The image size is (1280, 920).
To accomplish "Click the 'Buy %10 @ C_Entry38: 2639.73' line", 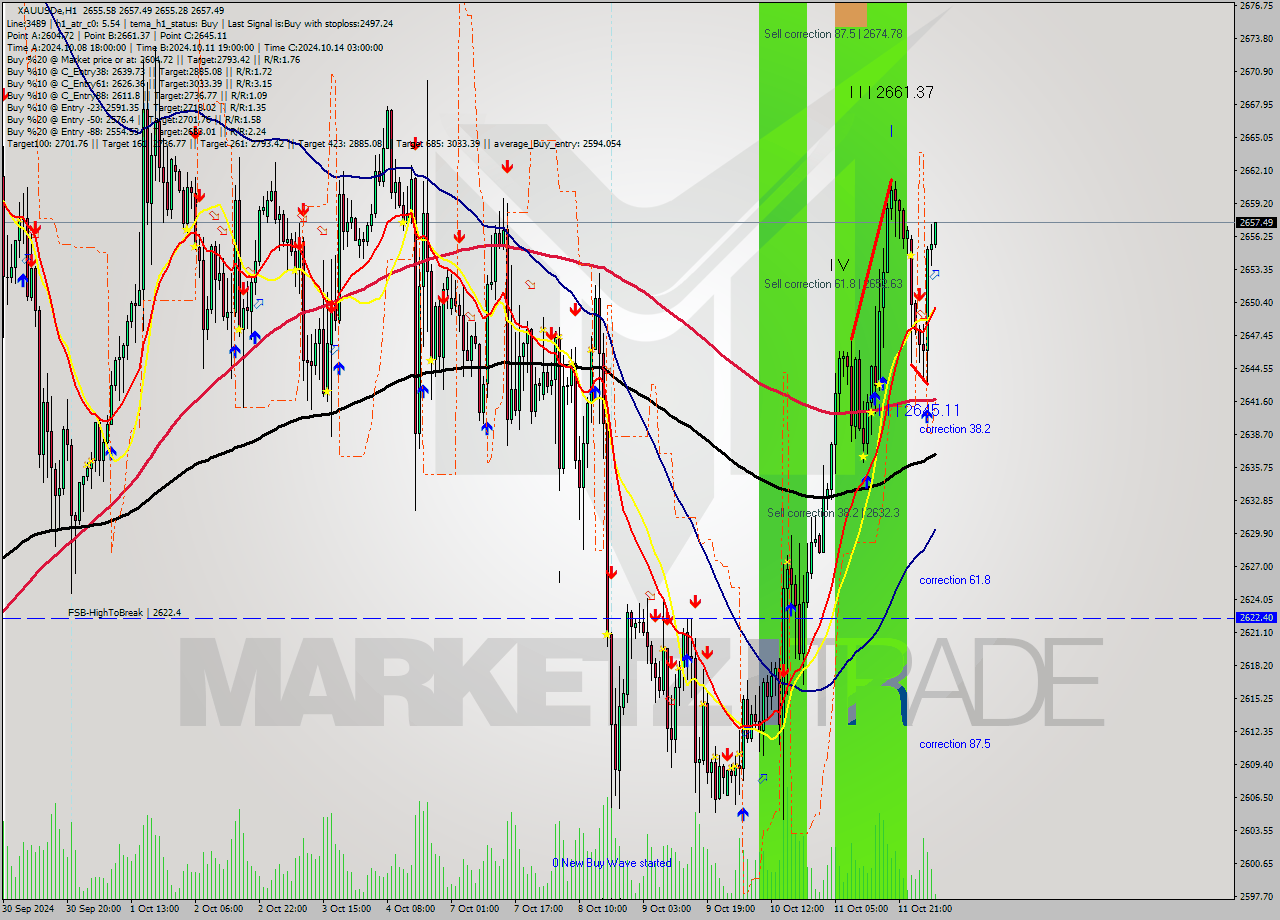I will point(139,71).
